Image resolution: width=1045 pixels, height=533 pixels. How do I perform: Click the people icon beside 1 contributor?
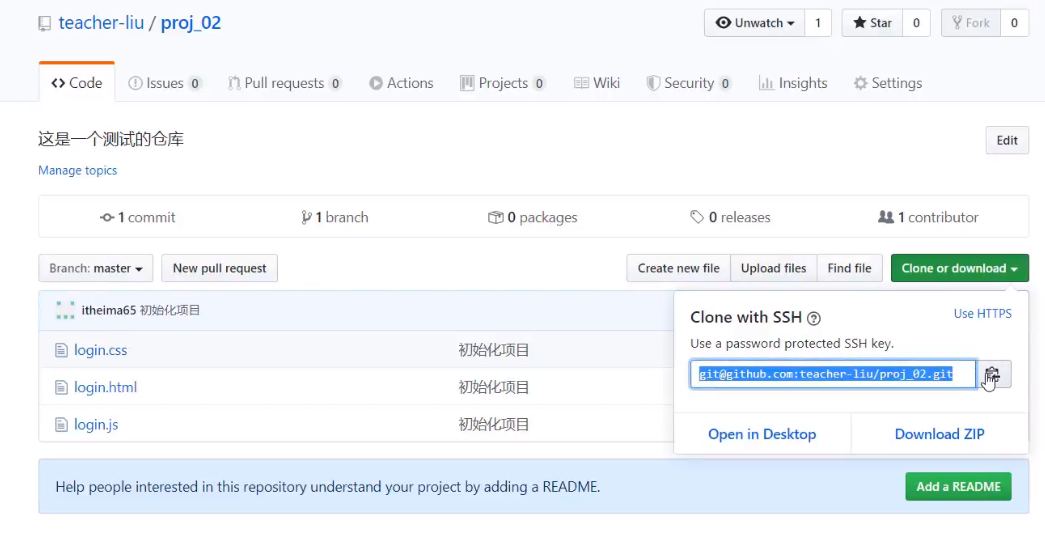886,217
